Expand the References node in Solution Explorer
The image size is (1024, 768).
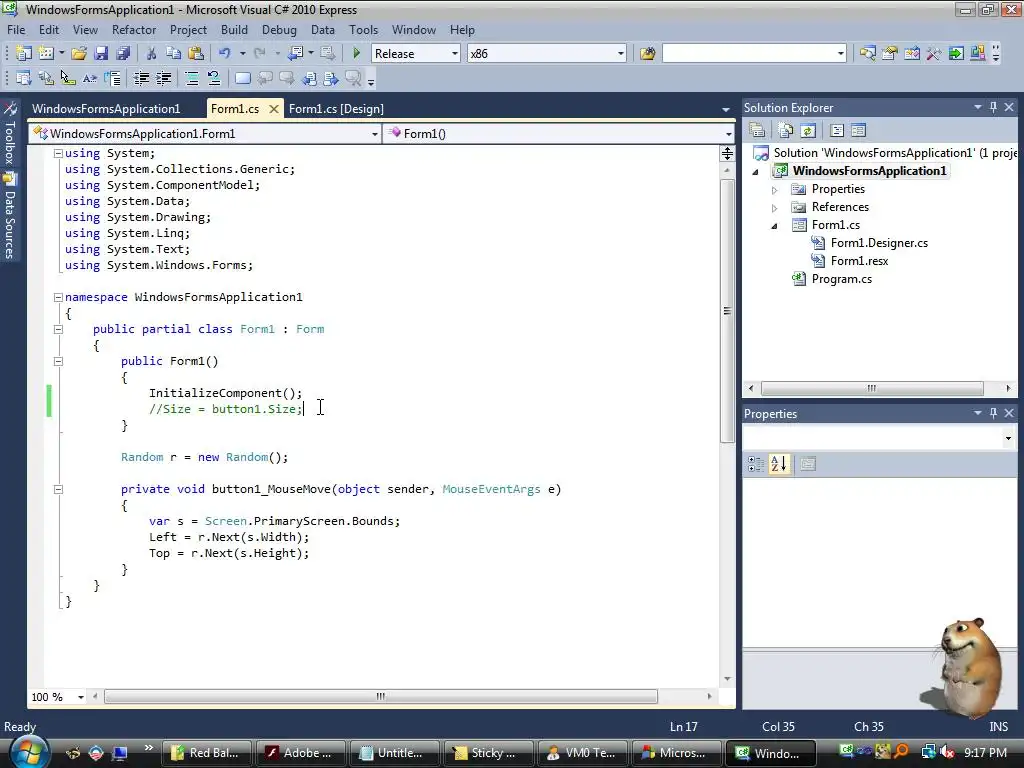pos(775,208)
